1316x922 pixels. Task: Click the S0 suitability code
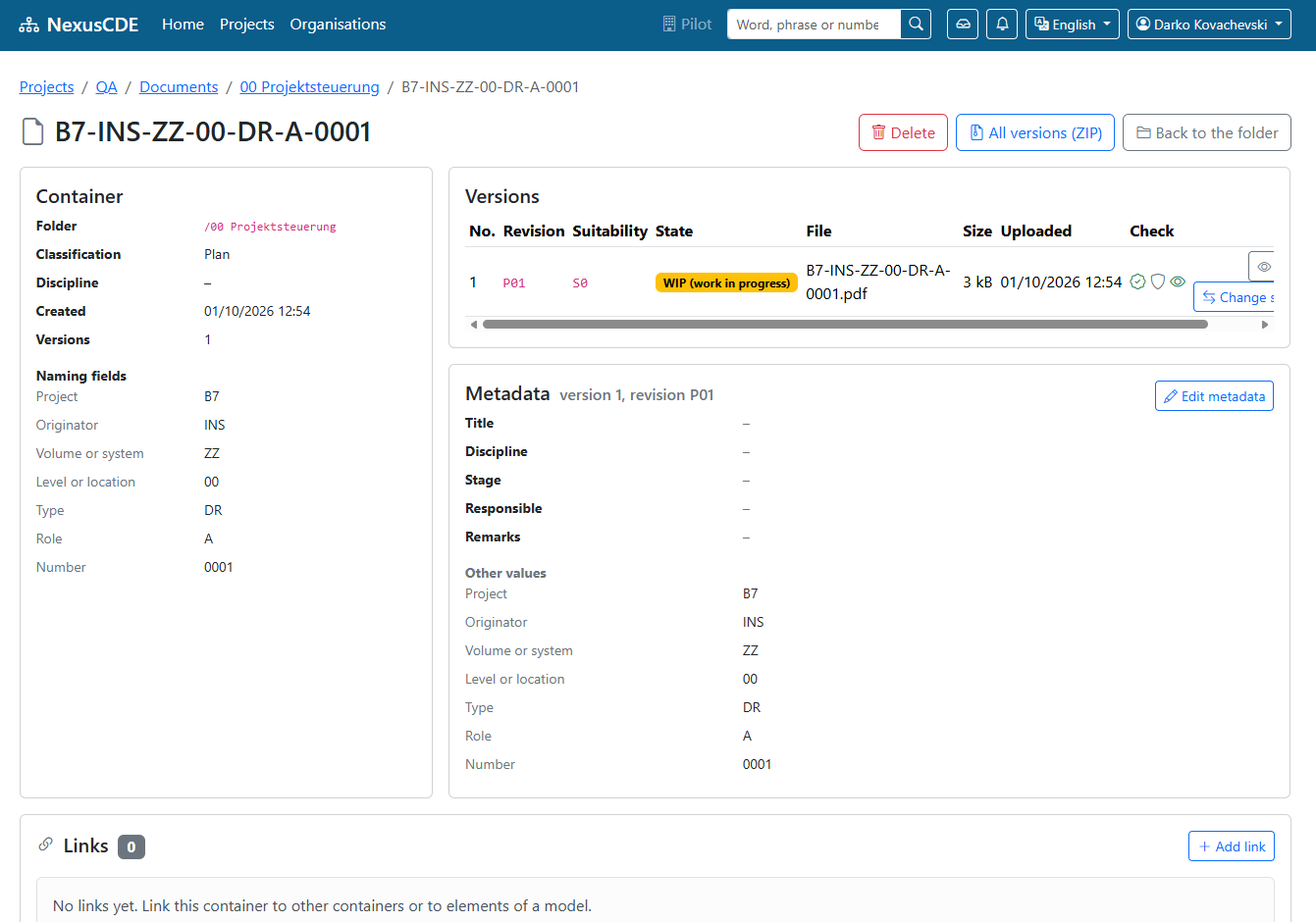tap(580, 282)
